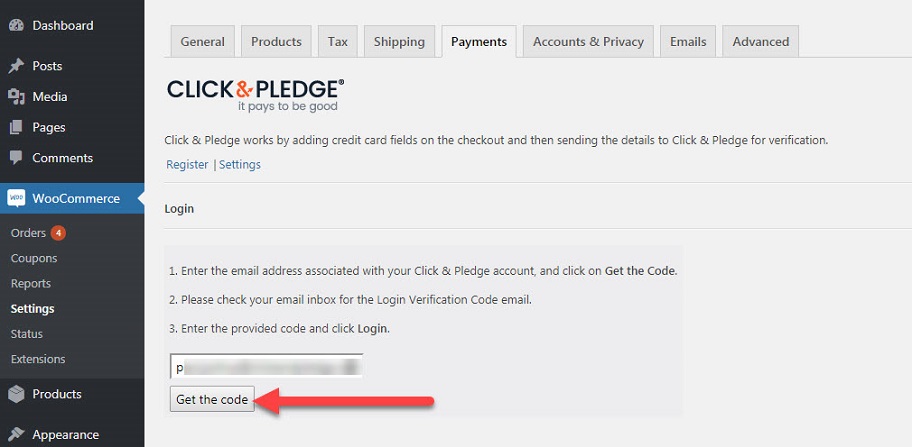Follow the Register link

(187, 165)
